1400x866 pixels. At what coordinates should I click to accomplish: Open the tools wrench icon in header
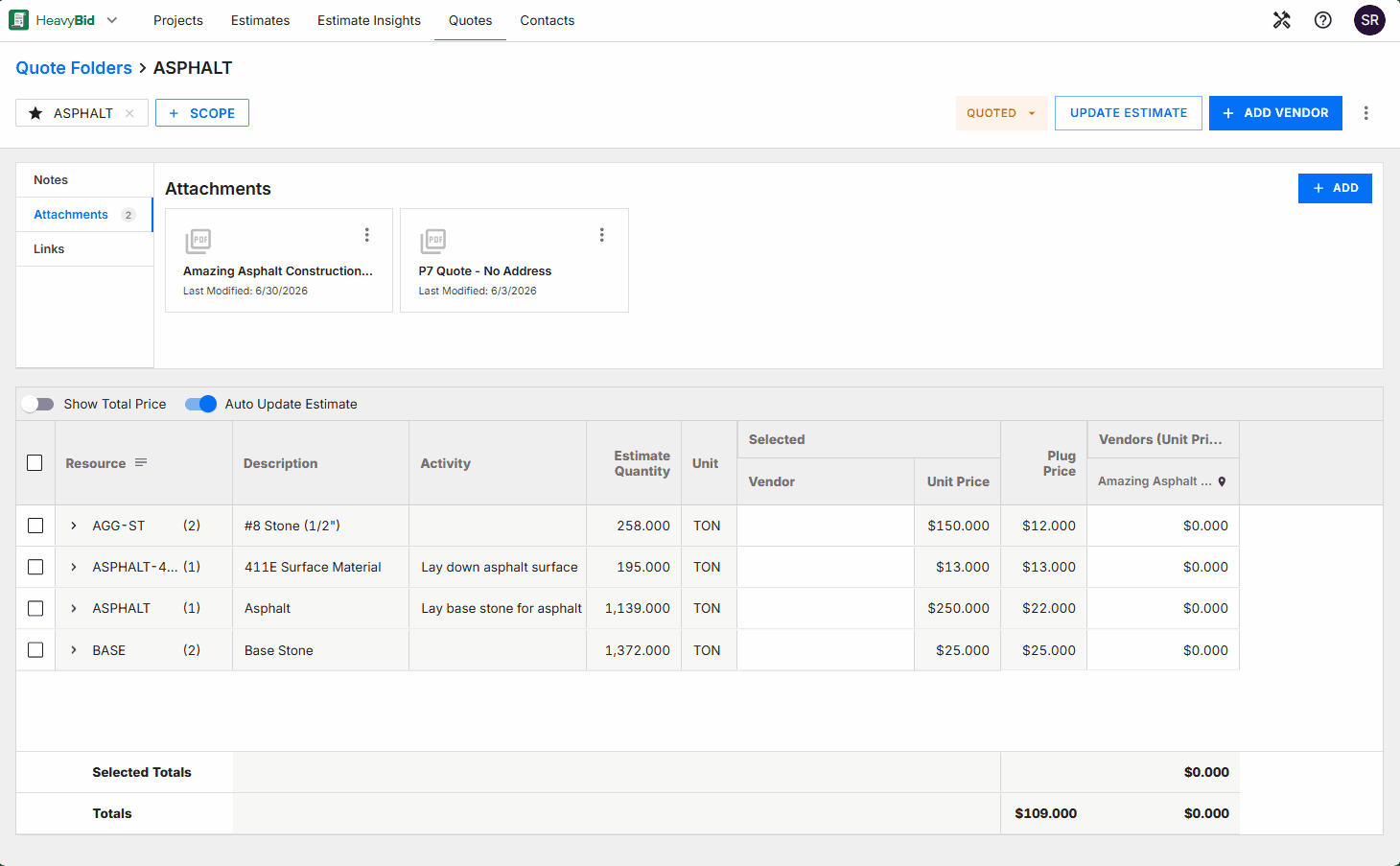(1281, 20)
